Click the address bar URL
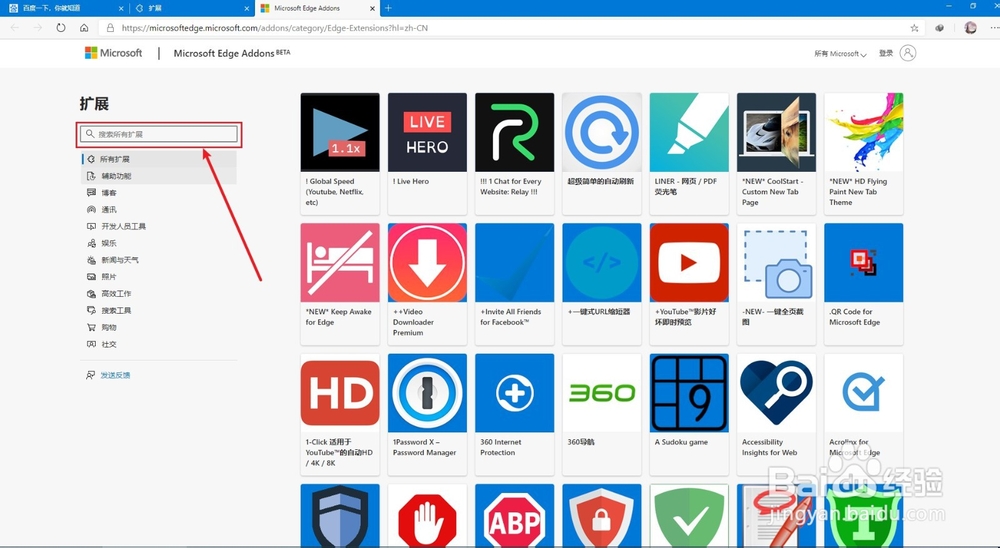The image size is (1000, 548). tap(274, 28)
